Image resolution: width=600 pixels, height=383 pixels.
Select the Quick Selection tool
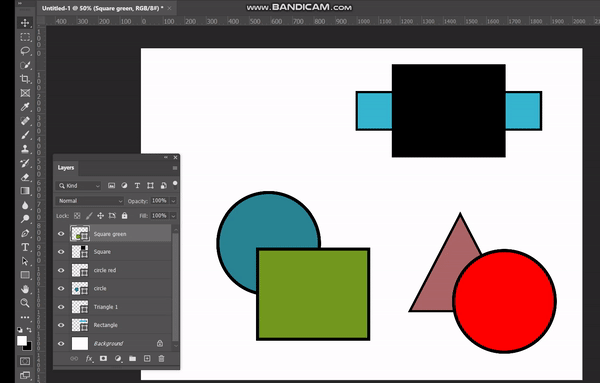tap(25, 65)
